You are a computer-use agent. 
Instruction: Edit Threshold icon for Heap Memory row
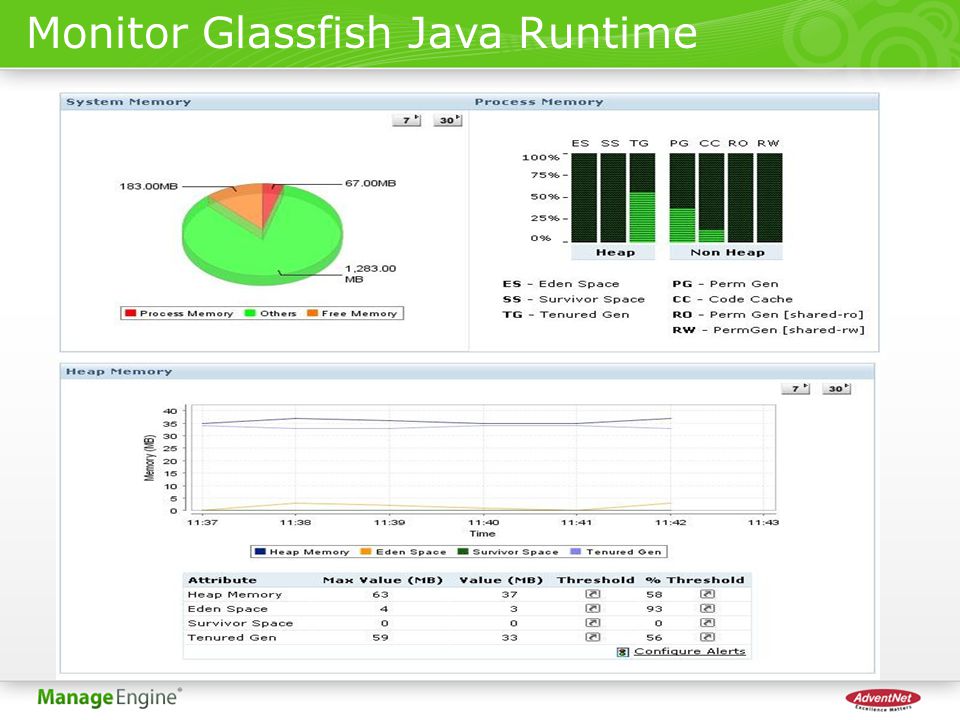pos(593,594)
